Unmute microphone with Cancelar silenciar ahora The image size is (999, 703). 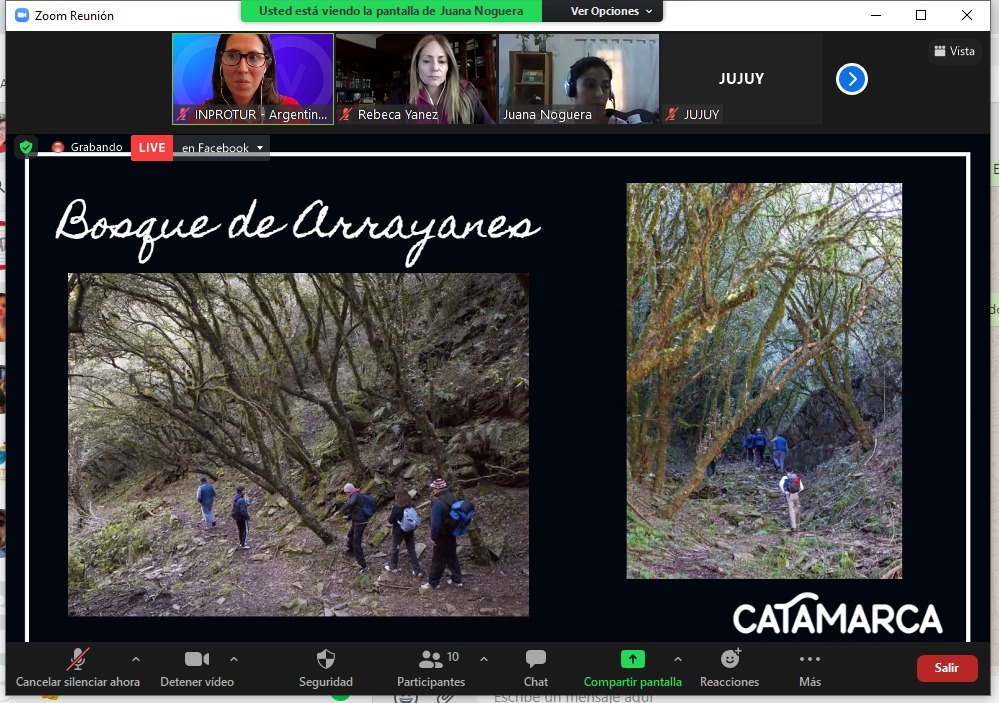77,667
